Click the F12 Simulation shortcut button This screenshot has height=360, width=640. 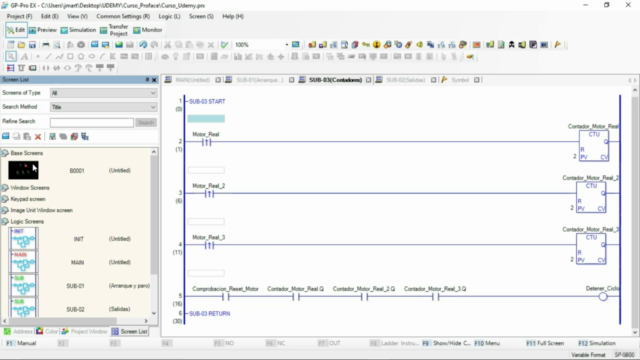coord(597,343)
